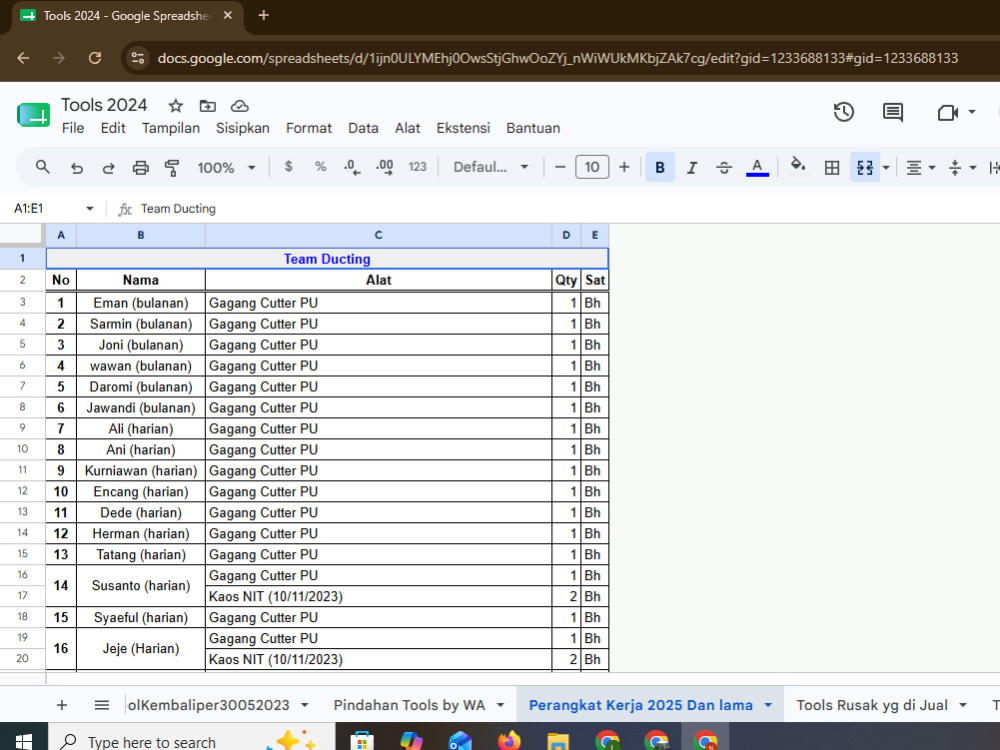Open the File menu
Viewport: 1000px width, 750px height.
coord(73,128)
